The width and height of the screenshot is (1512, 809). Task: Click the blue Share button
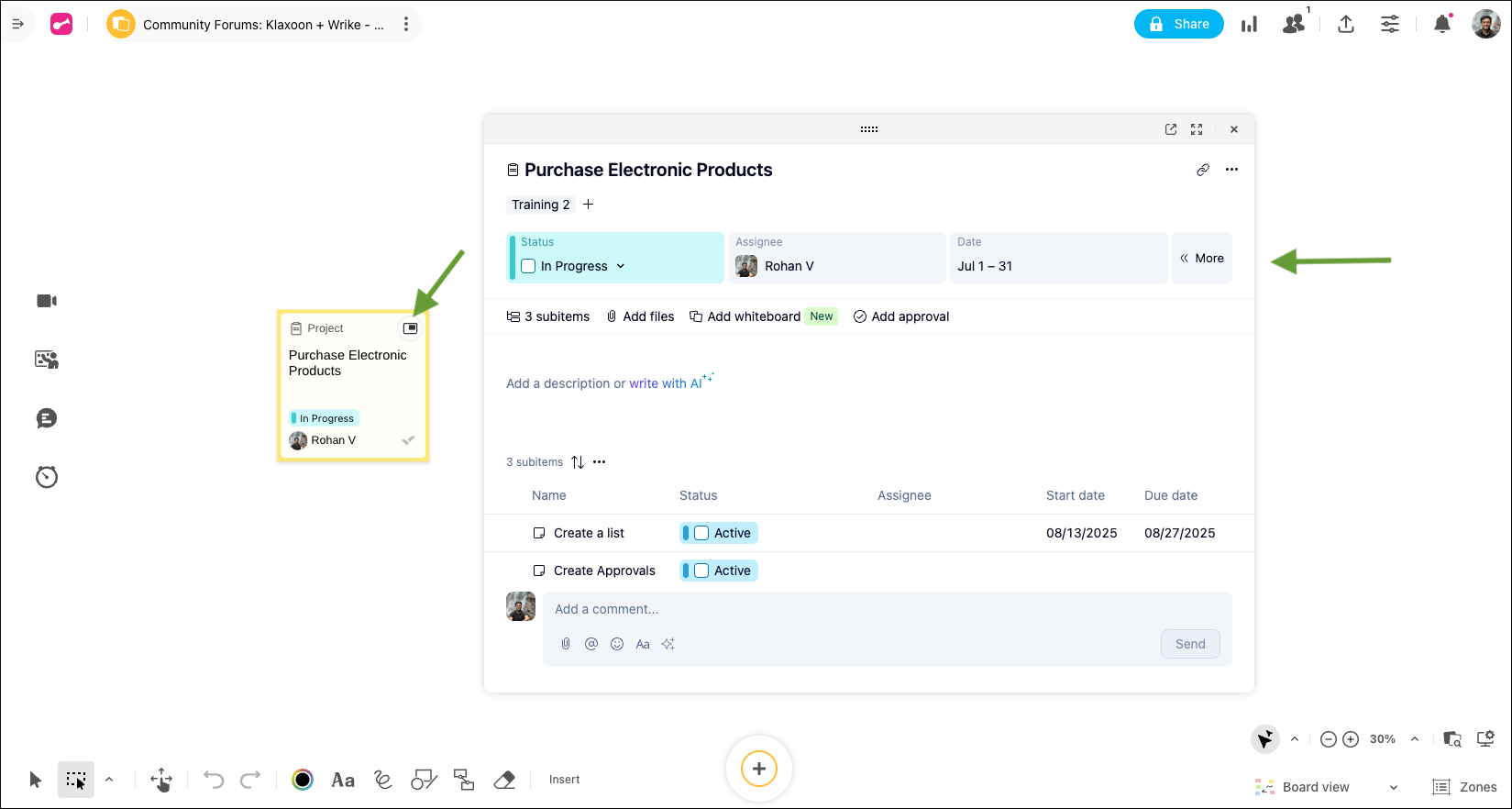1179,24
